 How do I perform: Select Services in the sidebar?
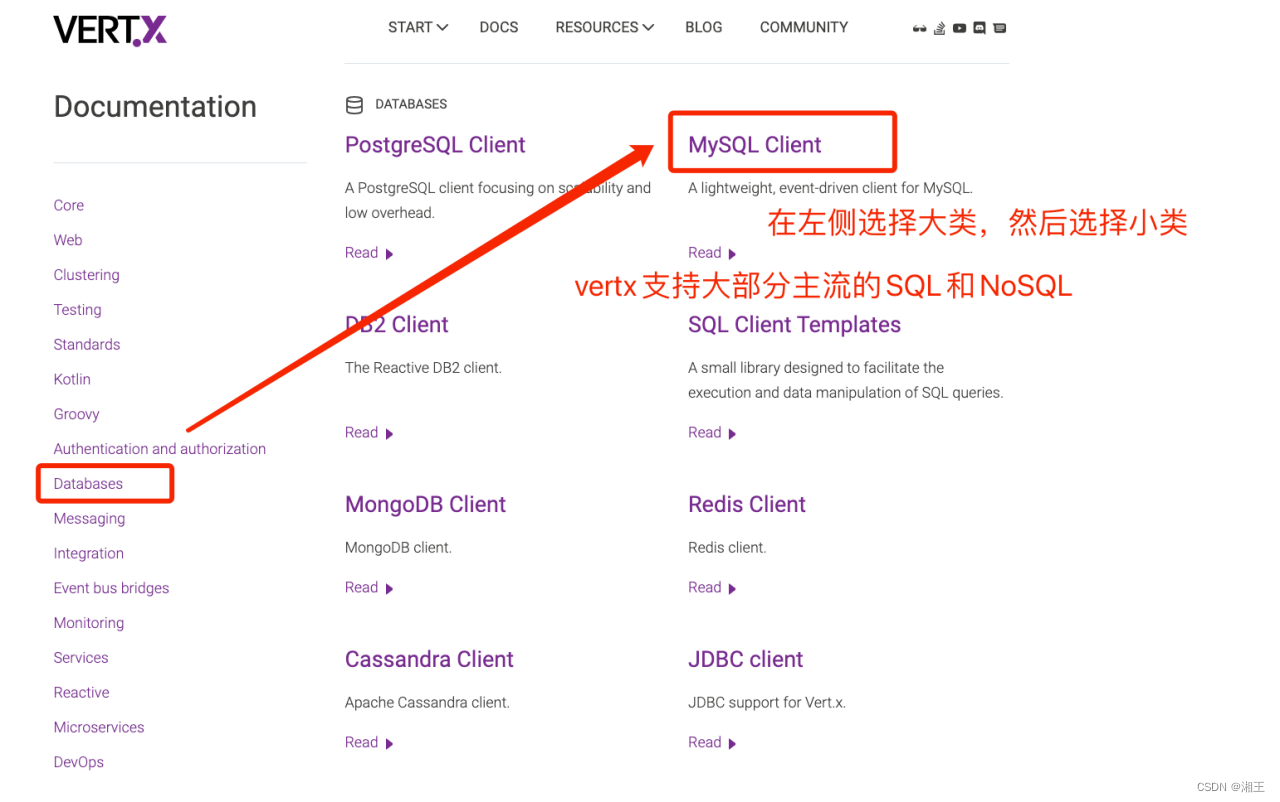click(x=81, y=658)
